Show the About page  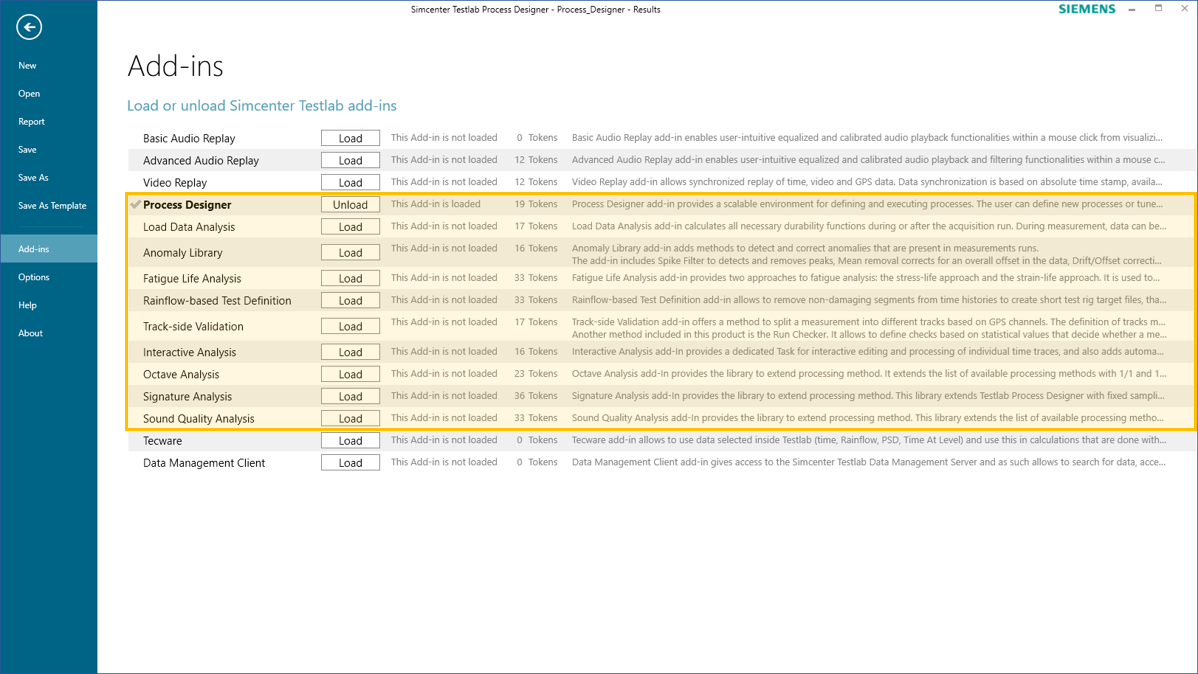coord(30,334)
